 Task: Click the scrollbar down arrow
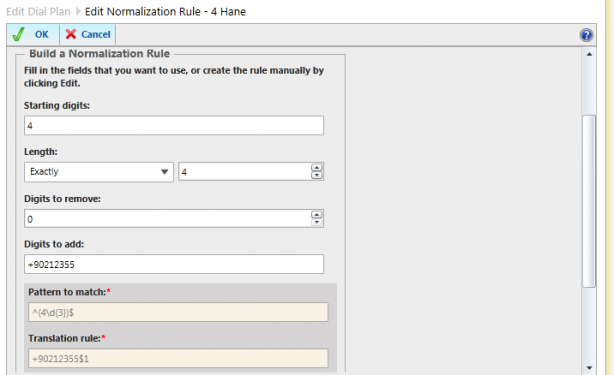[589, 368]
